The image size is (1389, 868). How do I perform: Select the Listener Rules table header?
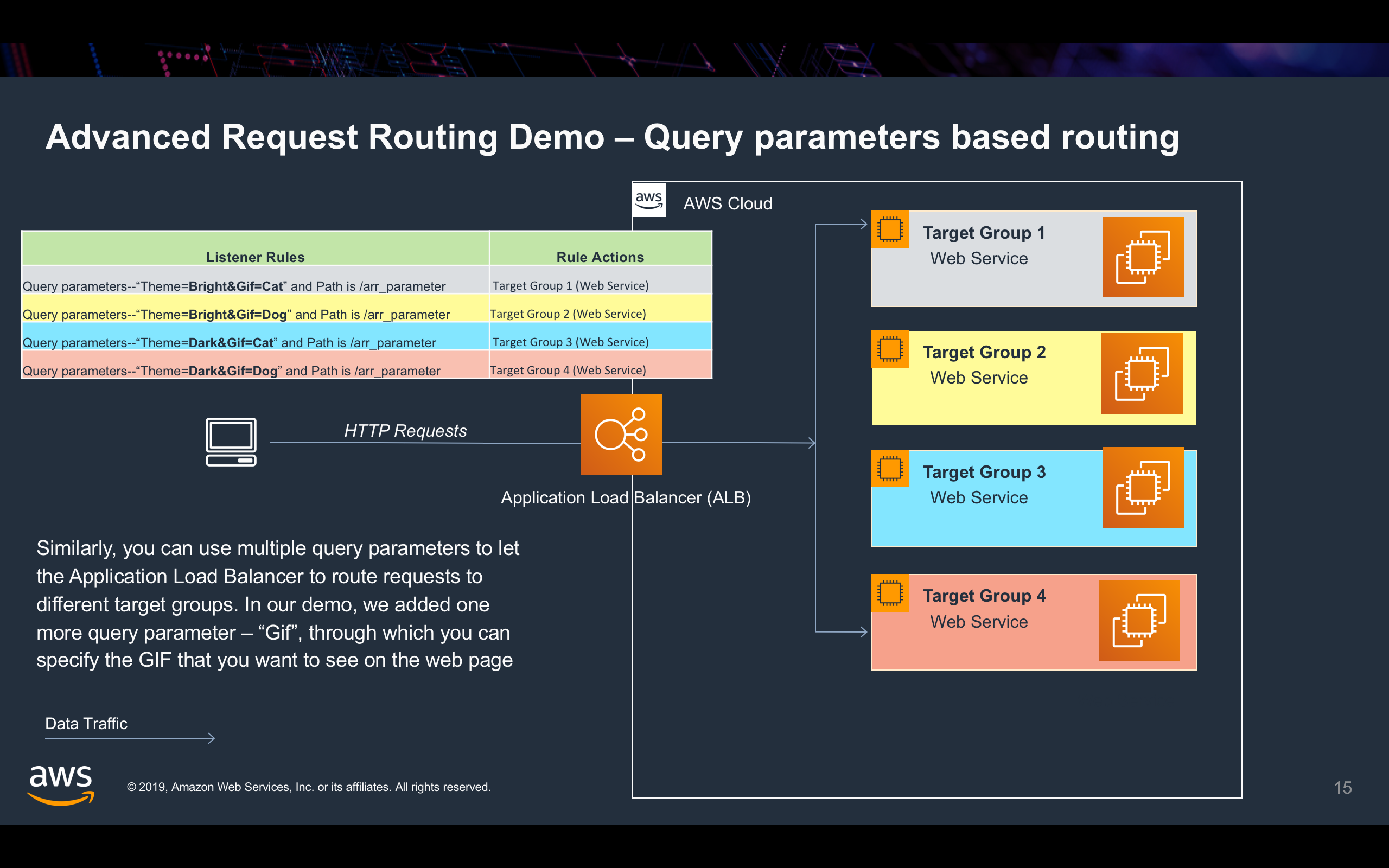click(255, 257)
